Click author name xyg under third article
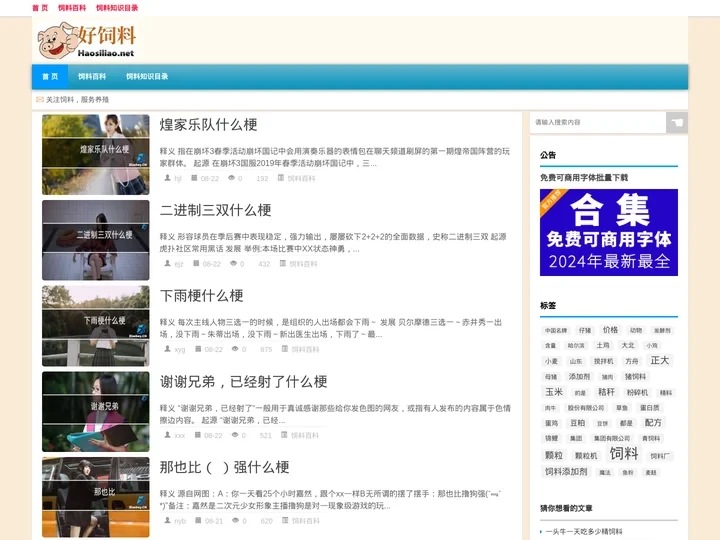Viewport: 720px width, 540px height. coord(180,350)
